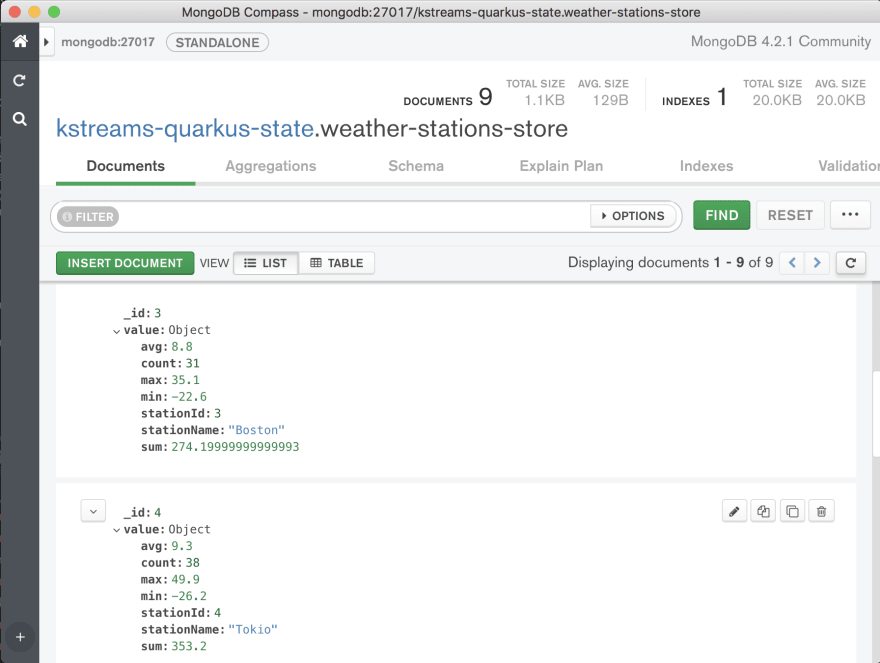Click into the filter query input field
The width and height of the screenshot is (880, 663).
point(354,217)
